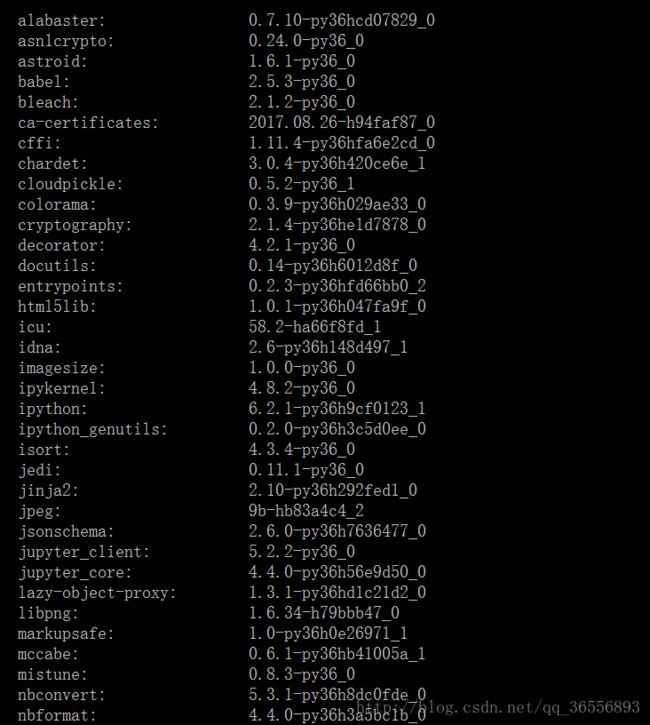650x725 pixels.
Task: Select the libpng version 1.6.34-h79bbb47_0
Action: (x=324, y=613)
